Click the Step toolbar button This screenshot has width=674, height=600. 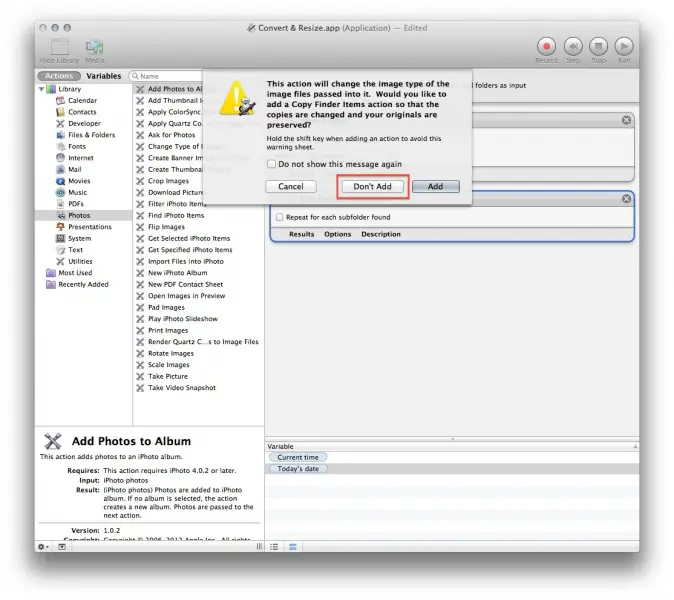point(573,46)
